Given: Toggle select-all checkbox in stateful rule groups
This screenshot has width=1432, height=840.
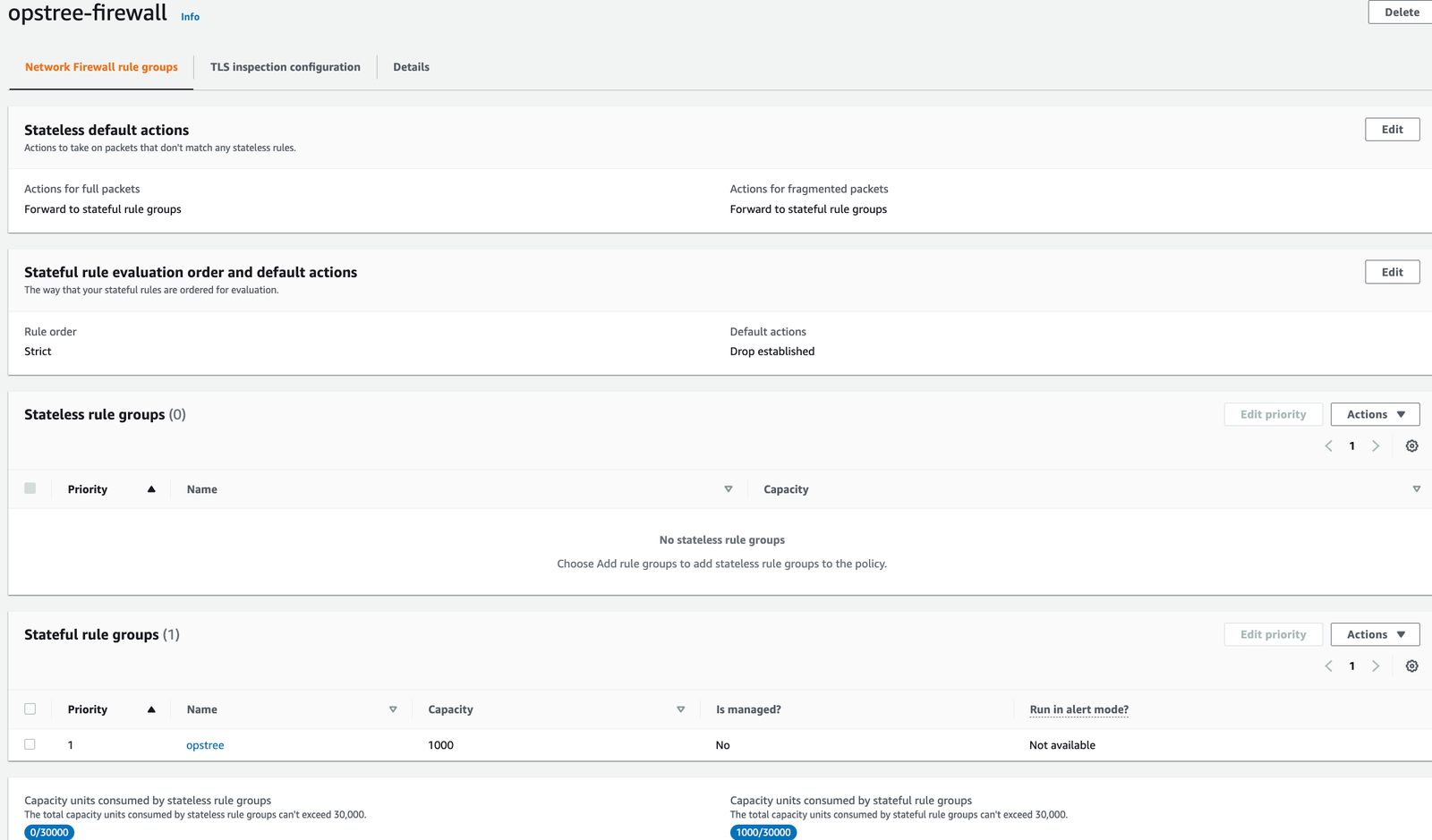Looking at the screenshot, I should coord(30,708).
